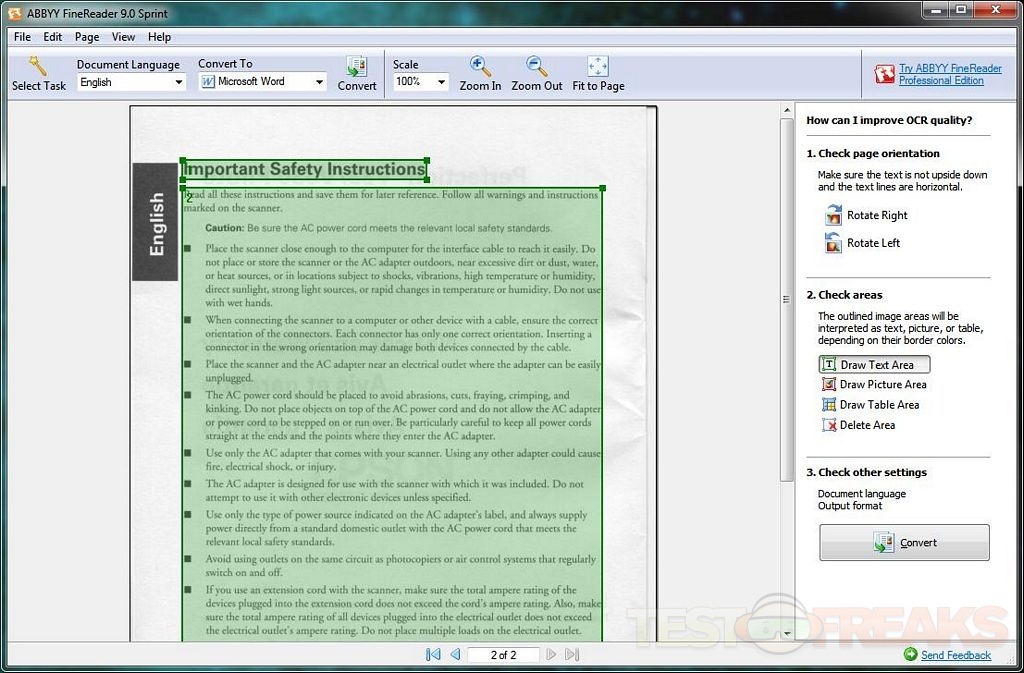Click the '2. Check areas' heading
This screenshot has width=1024, height=673.
[844, 295]
